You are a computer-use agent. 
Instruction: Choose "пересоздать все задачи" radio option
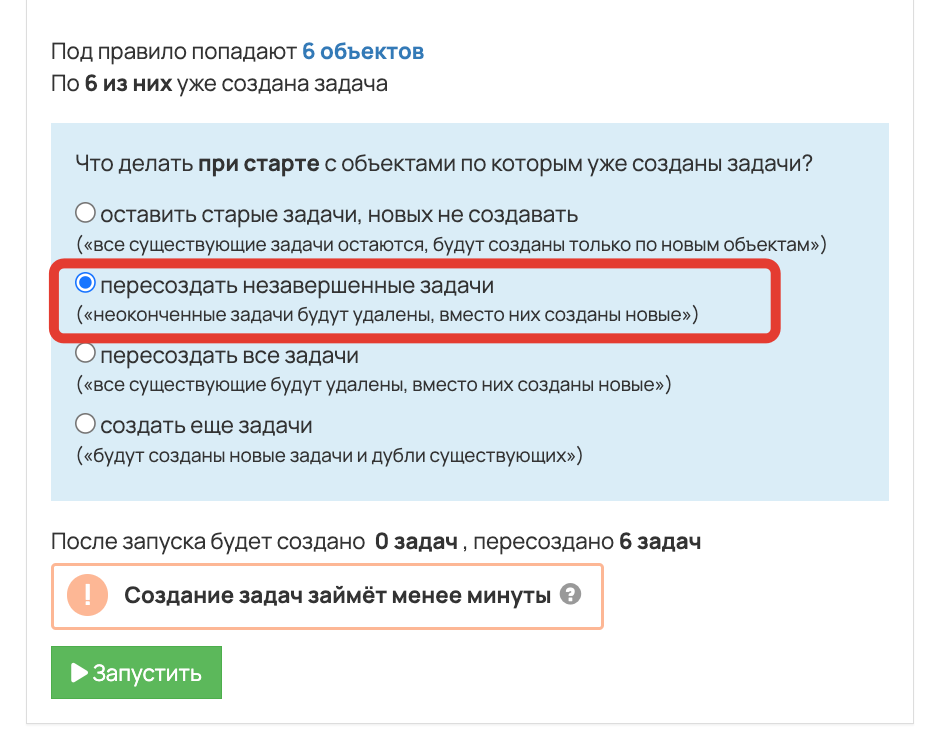pyautogui.click(x=85, y=353)
